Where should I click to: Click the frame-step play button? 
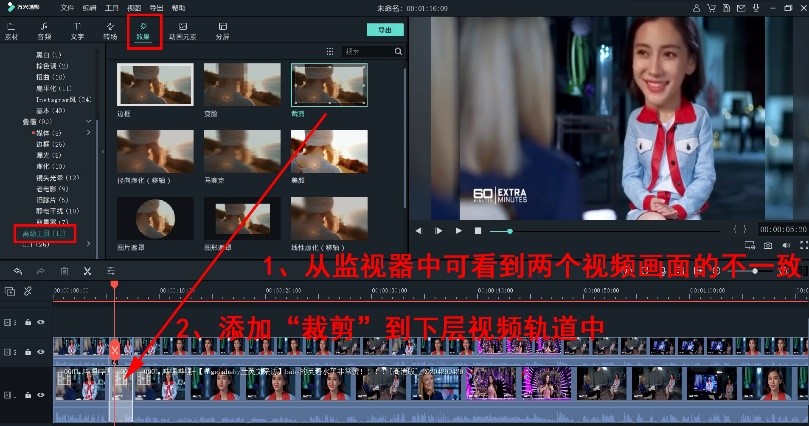[x=439, y=231]
